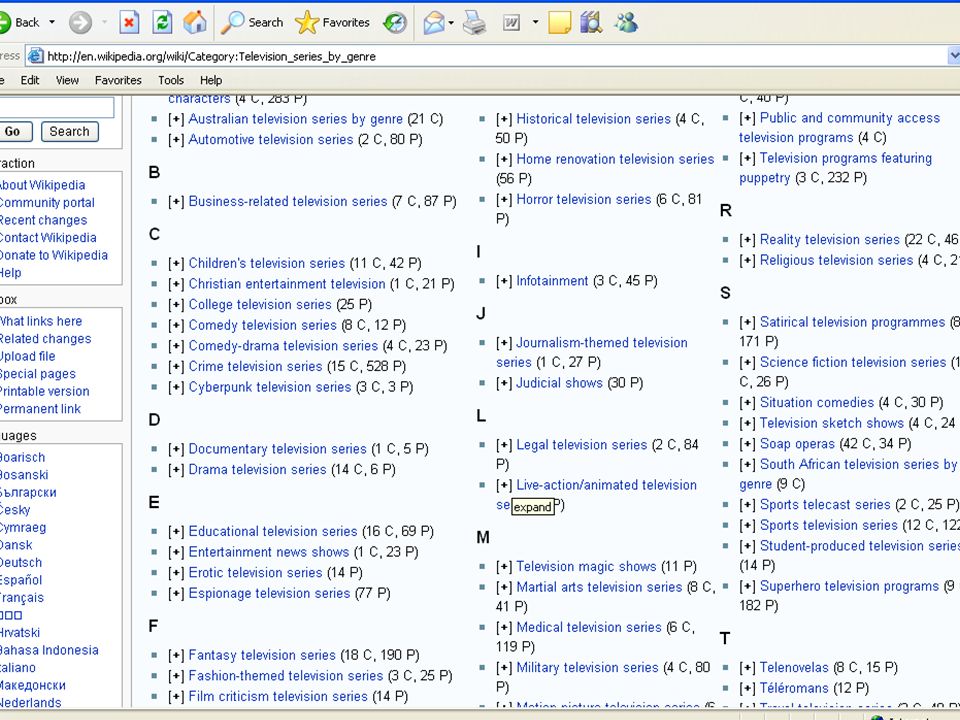Expand Documentary television series category
Screen dimensions: 960x720
click(x=176, y=449)
